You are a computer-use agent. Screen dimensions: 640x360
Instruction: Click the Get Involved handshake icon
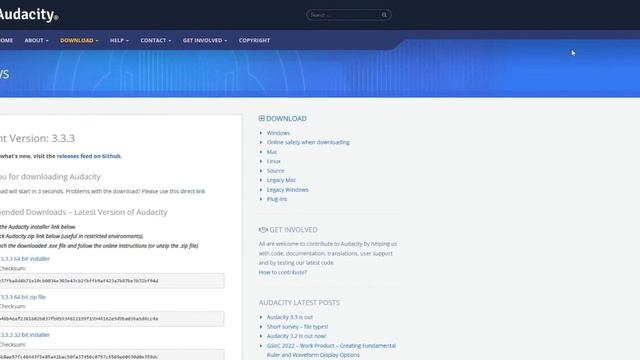pyautogui.click(x=263, y=230)
